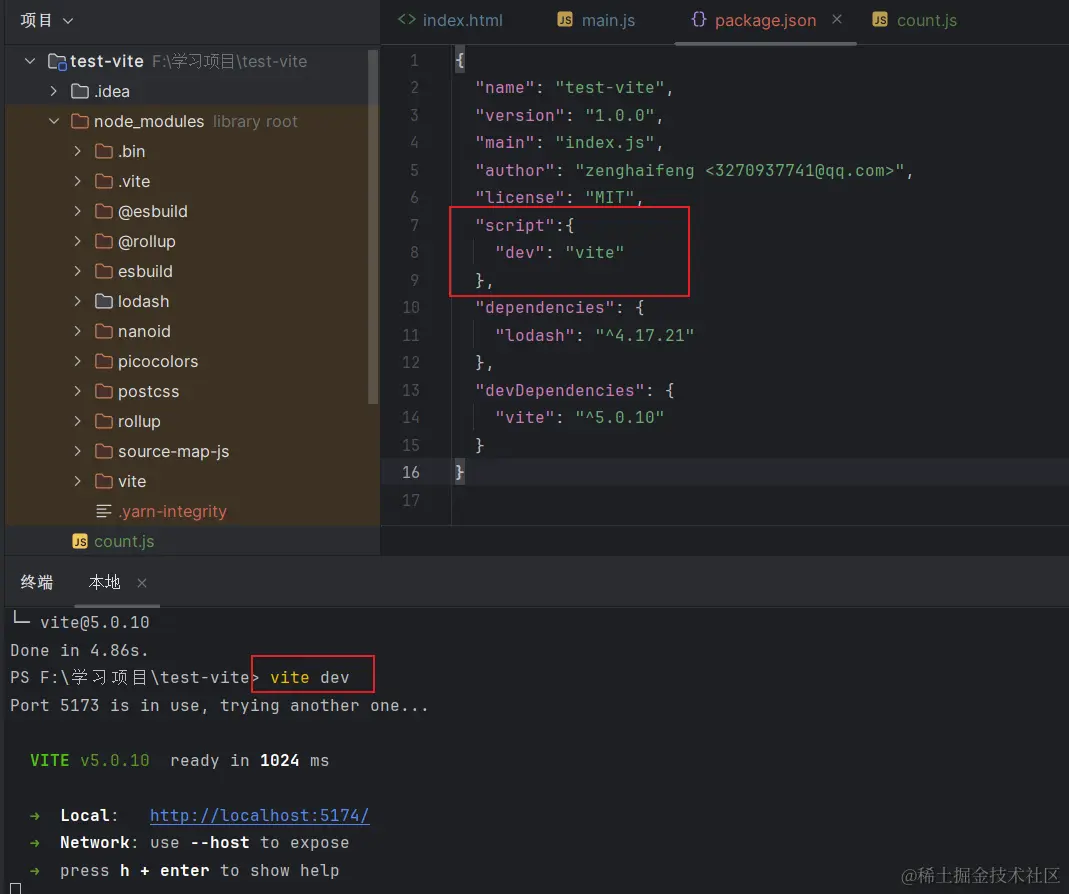
Task: Expand the nanoid folder
Action: point(78,331)
